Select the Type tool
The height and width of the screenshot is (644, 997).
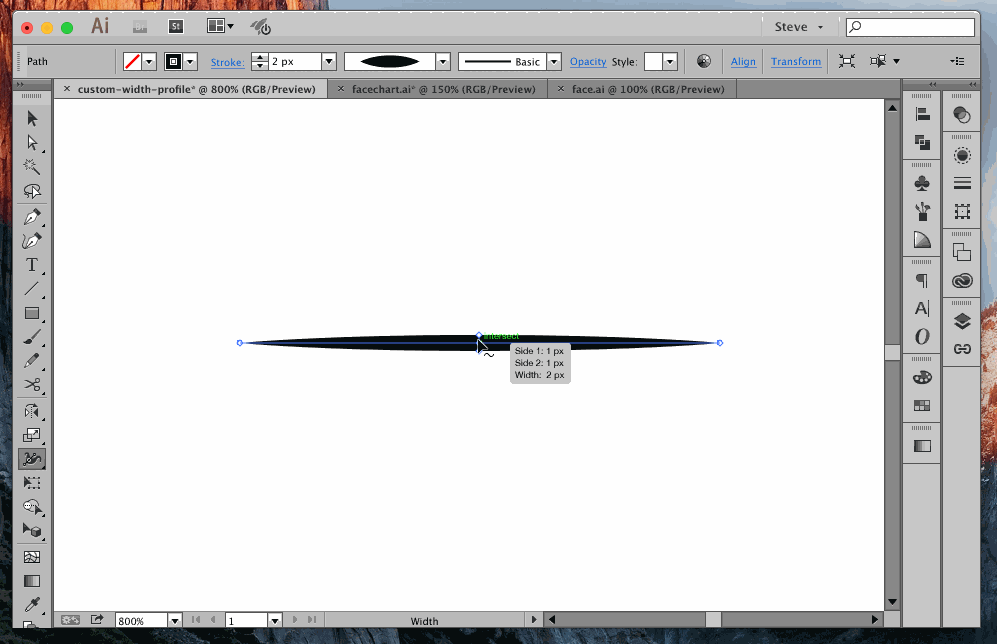[32, 265]
